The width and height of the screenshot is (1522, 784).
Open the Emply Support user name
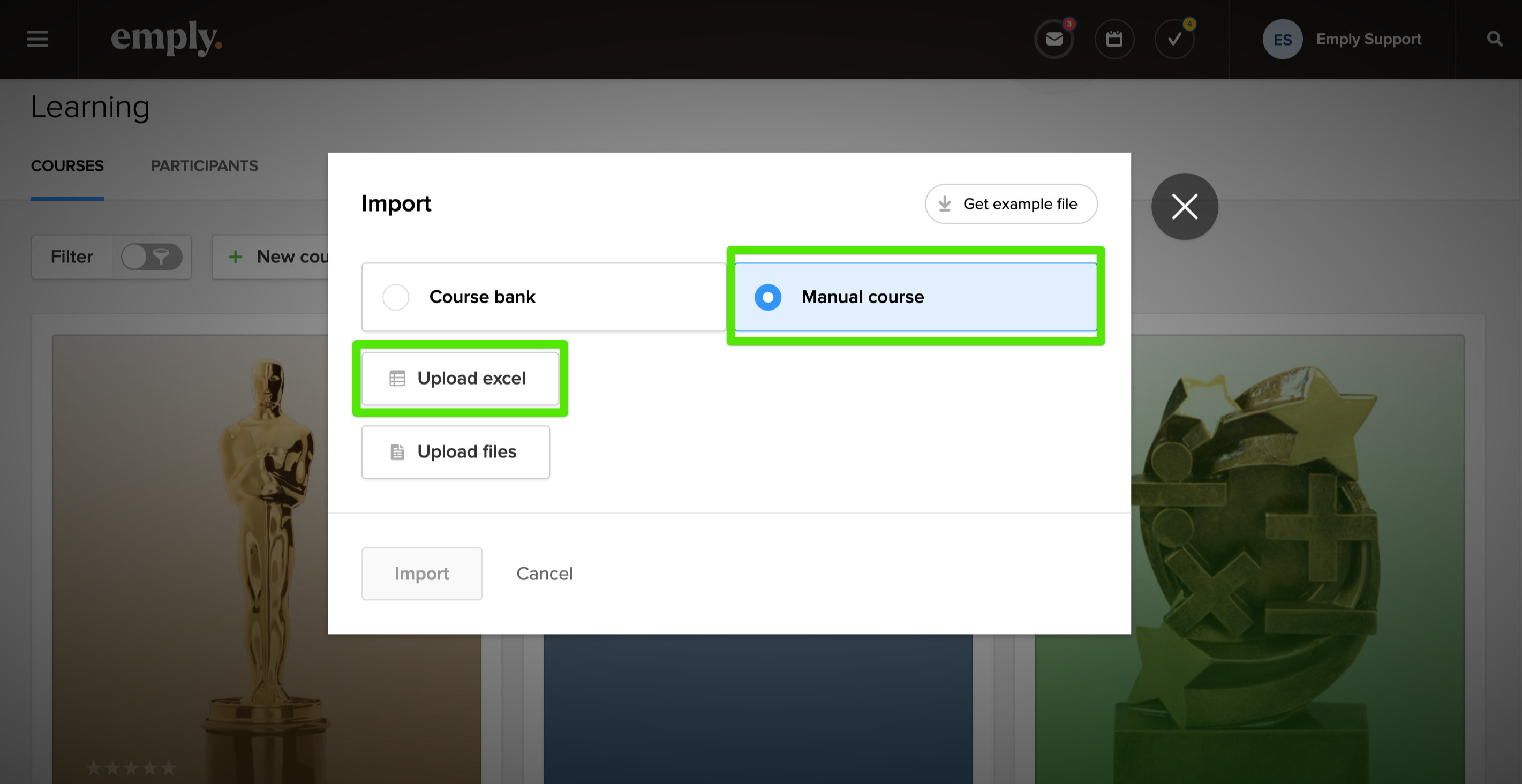point(1368,40)
